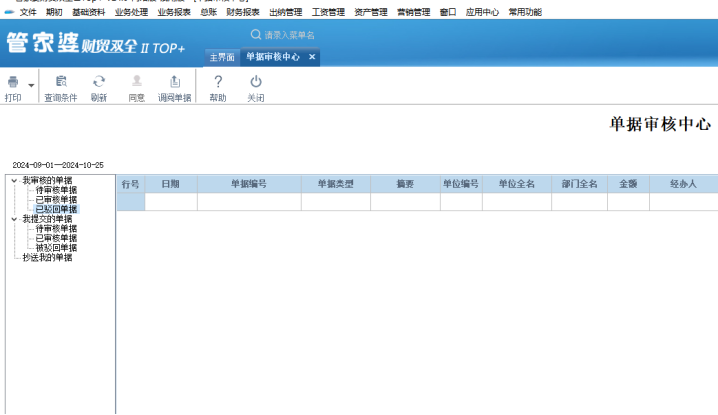Select 被驳回单据 tree item
The height and width of the screenshot is (415, 718).
56,247
